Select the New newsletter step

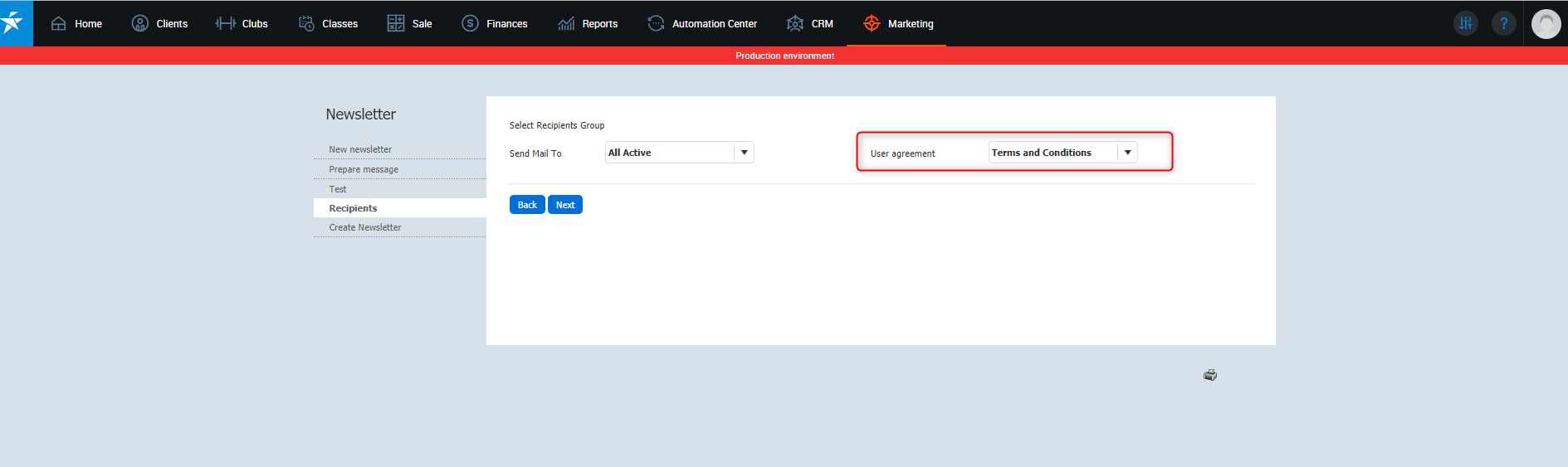coord(360,149)
